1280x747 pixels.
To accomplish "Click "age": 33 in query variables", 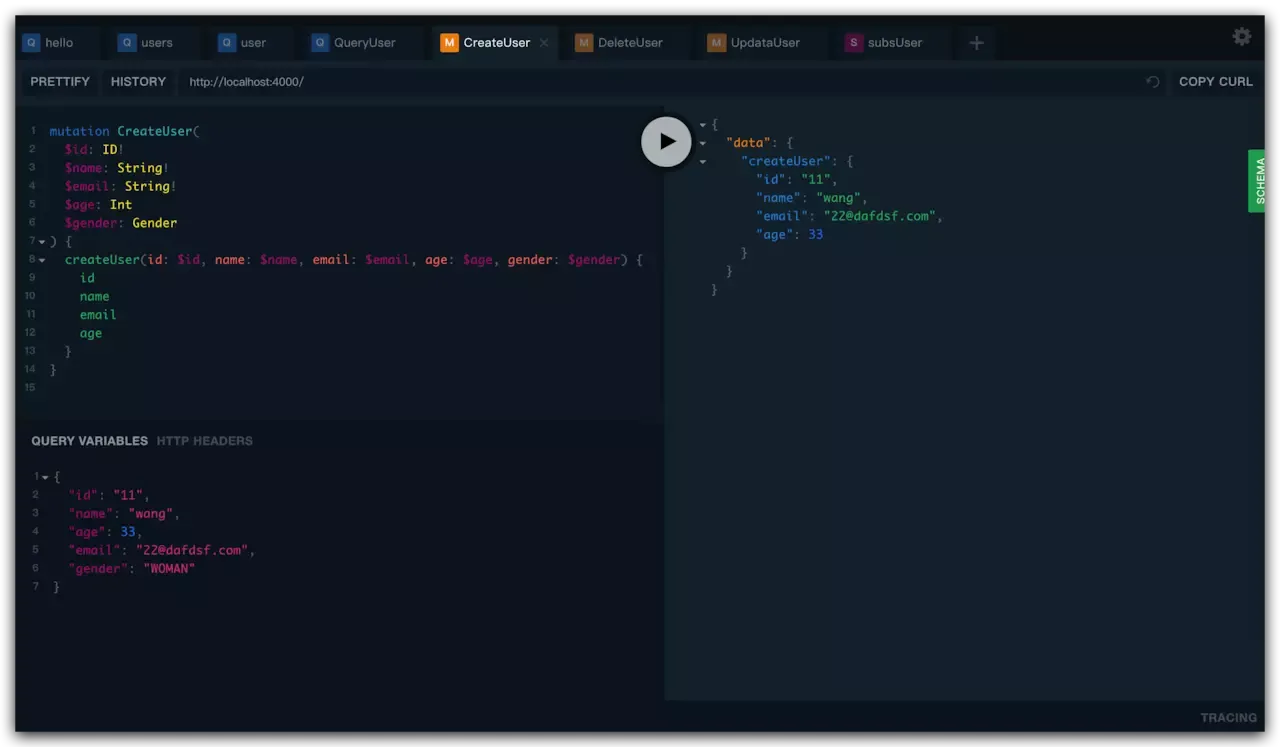I will pyautogui.click(x=102, y=532).
